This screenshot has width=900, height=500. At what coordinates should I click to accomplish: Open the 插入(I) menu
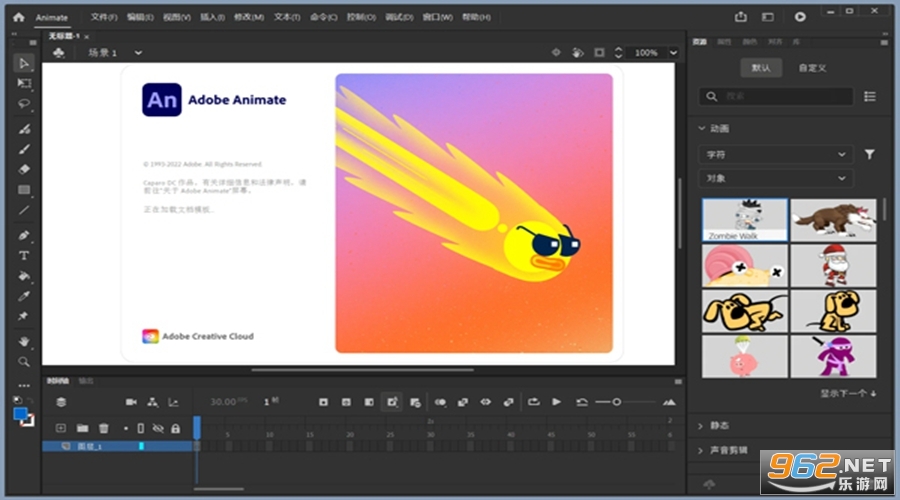click(x=212, y=17)
